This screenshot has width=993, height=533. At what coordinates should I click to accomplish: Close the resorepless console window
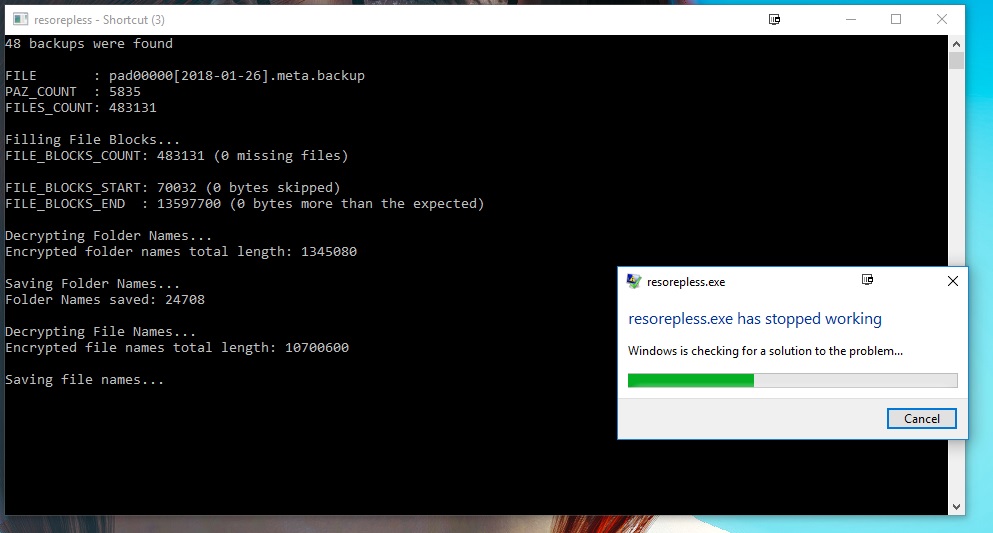point(942,19)
